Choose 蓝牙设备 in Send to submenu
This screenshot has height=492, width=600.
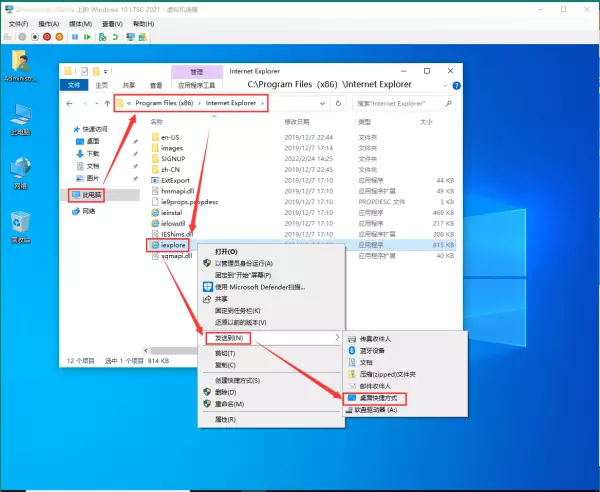click(x=372, y=351)
